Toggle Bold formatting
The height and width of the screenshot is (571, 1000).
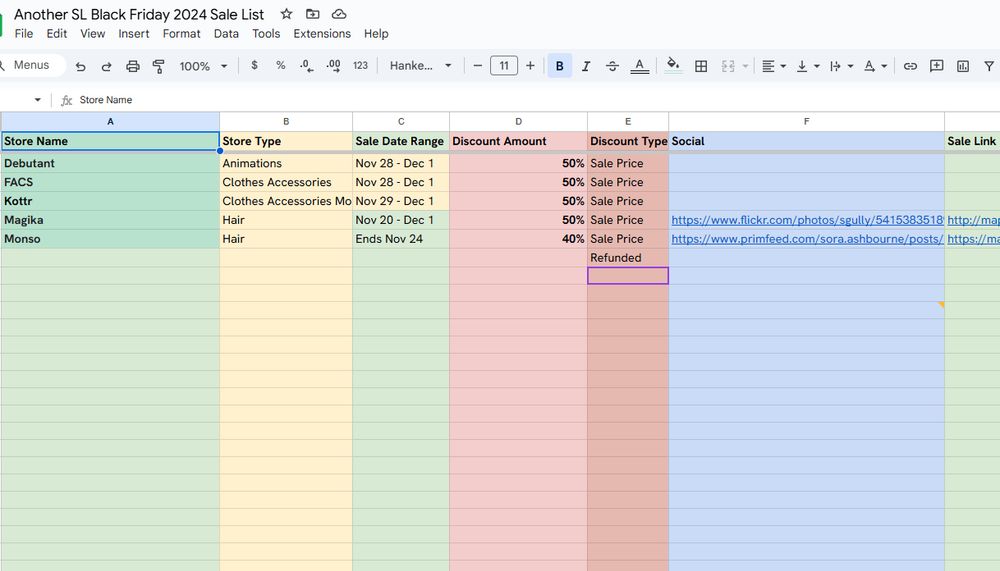[x=559, y=66]
